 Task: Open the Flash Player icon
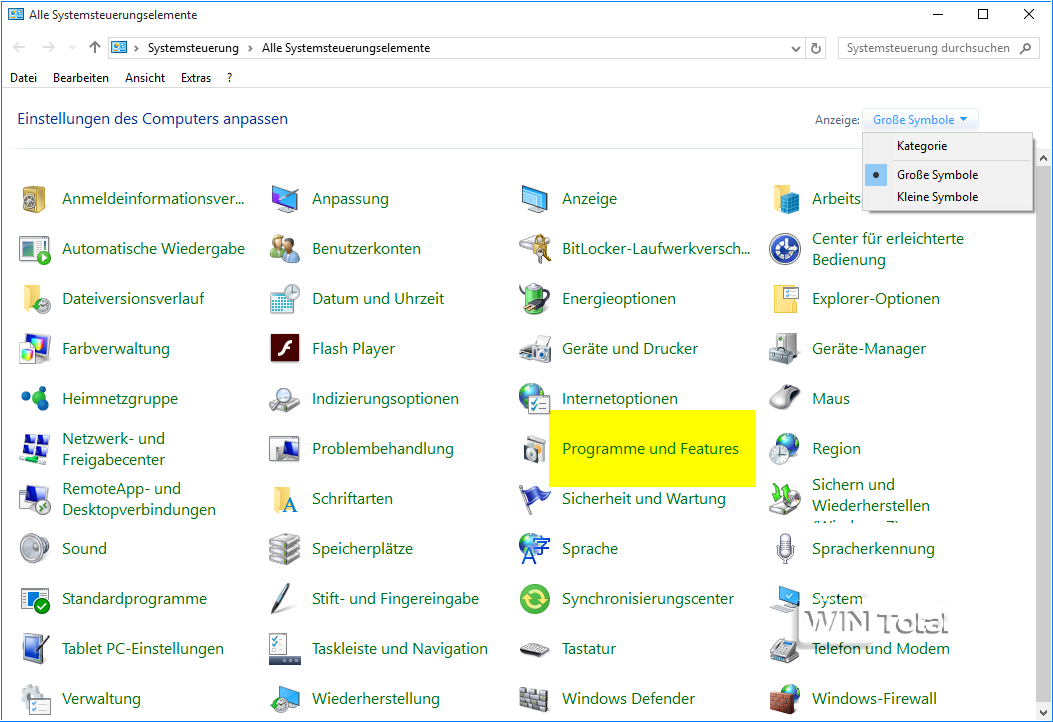tap(285, 349)
